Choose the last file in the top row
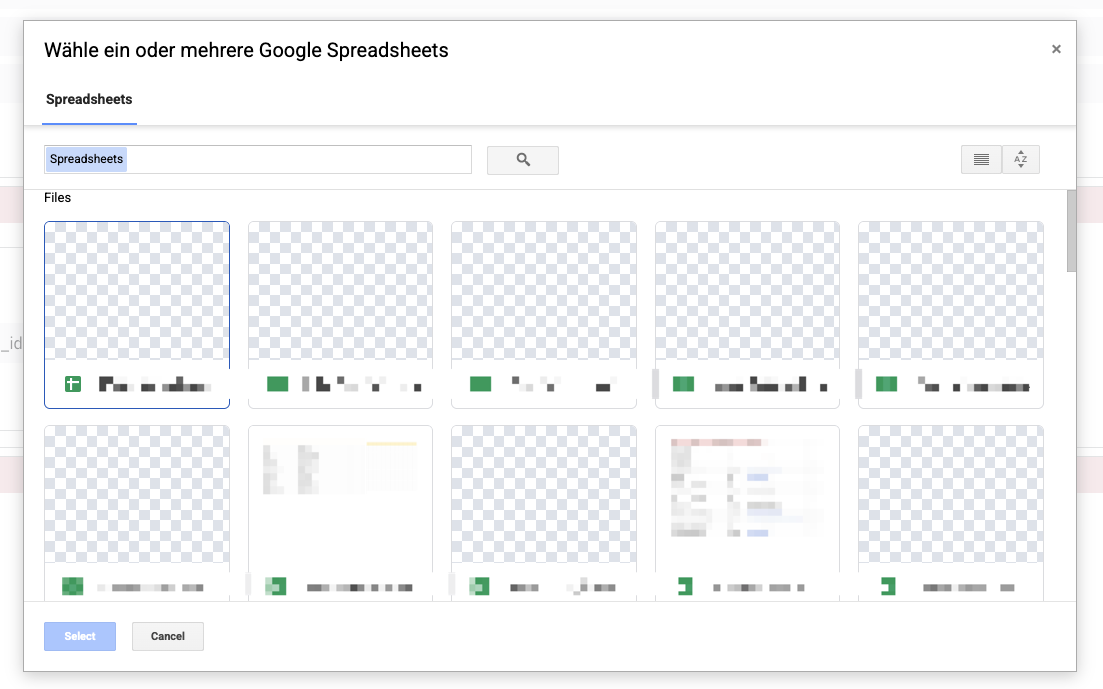The width and height of the screenshot is (1103, 689). pyautogui.click(x=950, y=291)
